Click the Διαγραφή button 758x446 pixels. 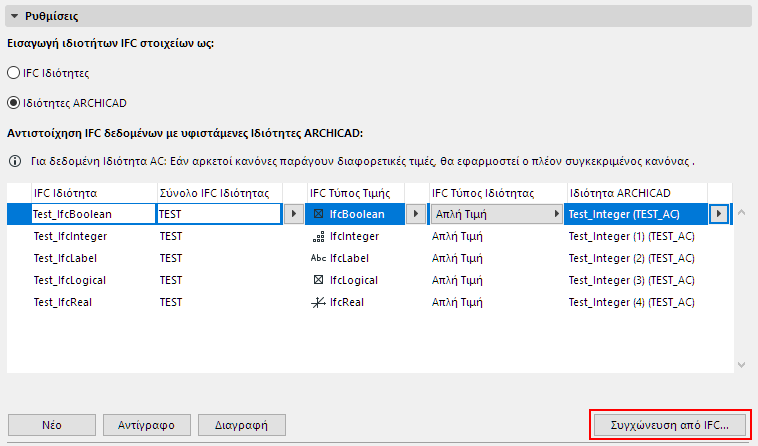pyautogui.click(x=242, y=424)
